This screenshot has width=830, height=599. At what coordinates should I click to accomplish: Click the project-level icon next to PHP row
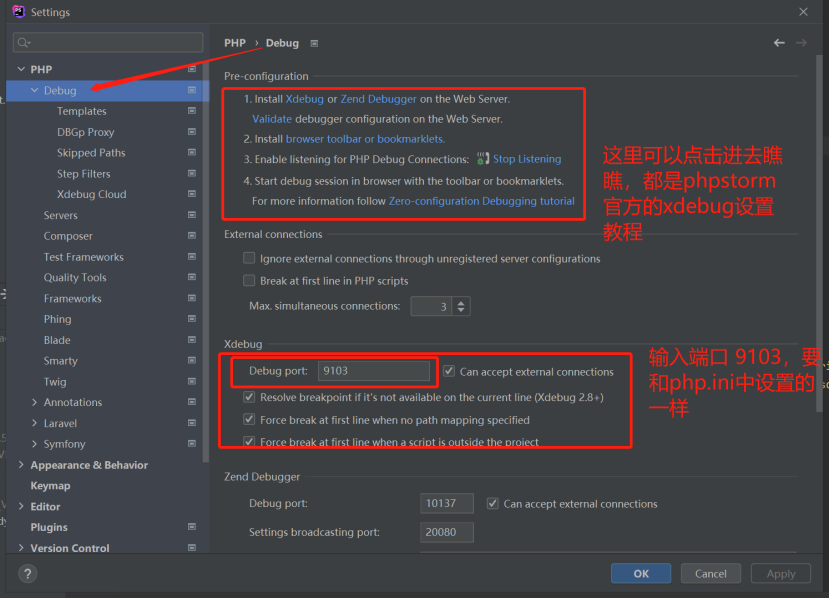tap(192, 69)
